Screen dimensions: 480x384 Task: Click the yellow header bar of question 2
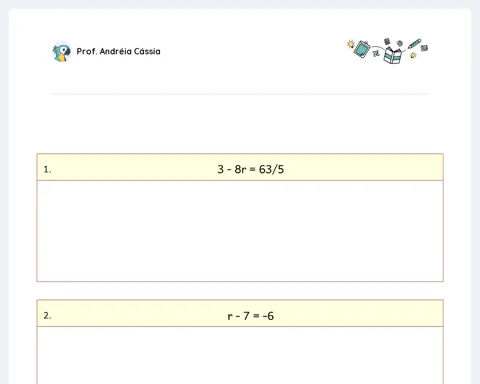(240, 313)
